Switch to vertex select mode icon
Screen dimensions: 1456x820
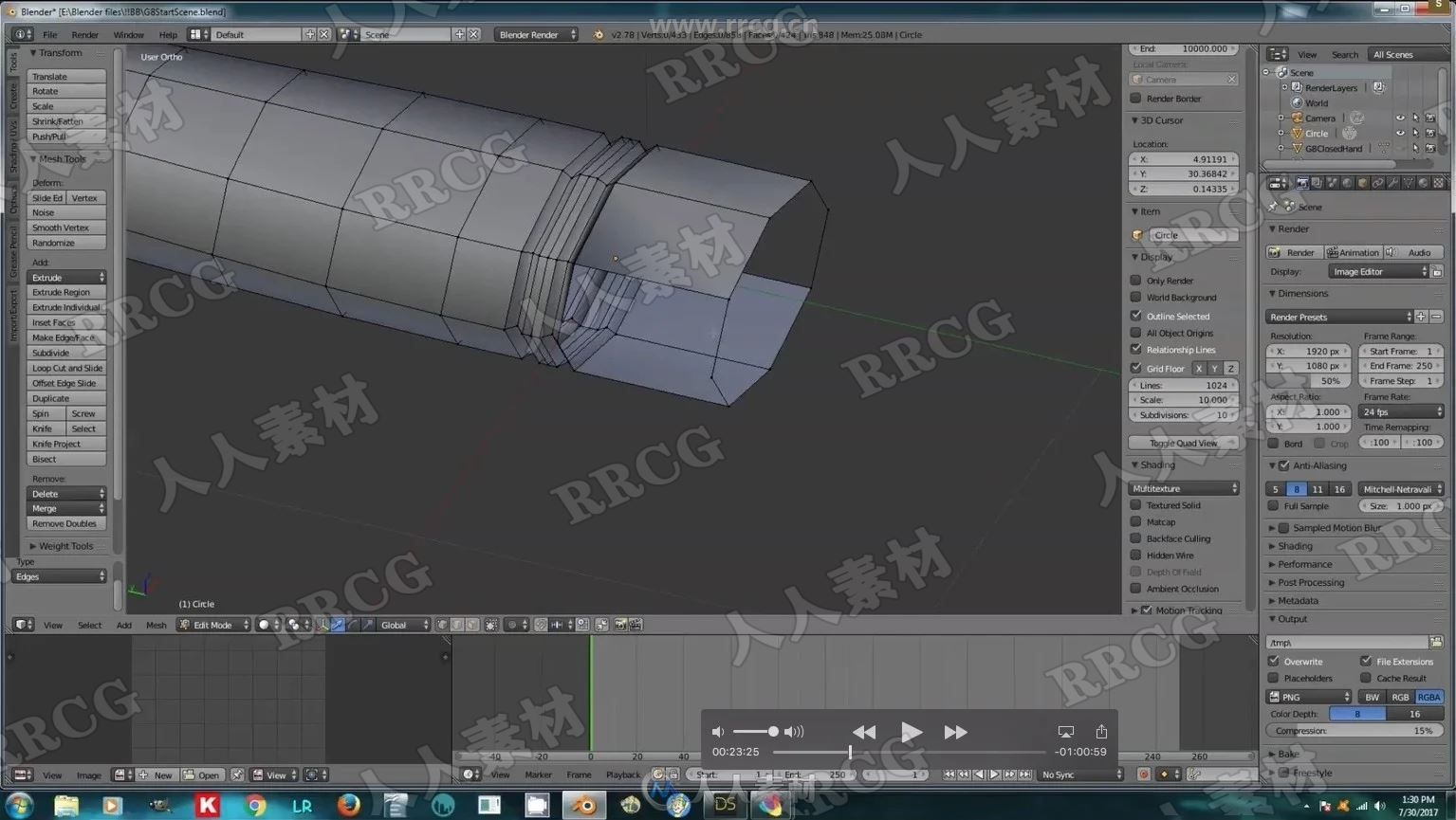pyautogui.click(x=442, y=625)
